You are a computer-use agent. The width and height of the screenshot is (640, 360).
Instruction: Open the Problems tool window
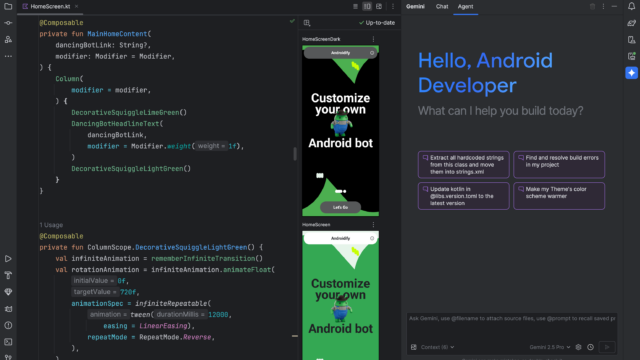pos(8,326)
